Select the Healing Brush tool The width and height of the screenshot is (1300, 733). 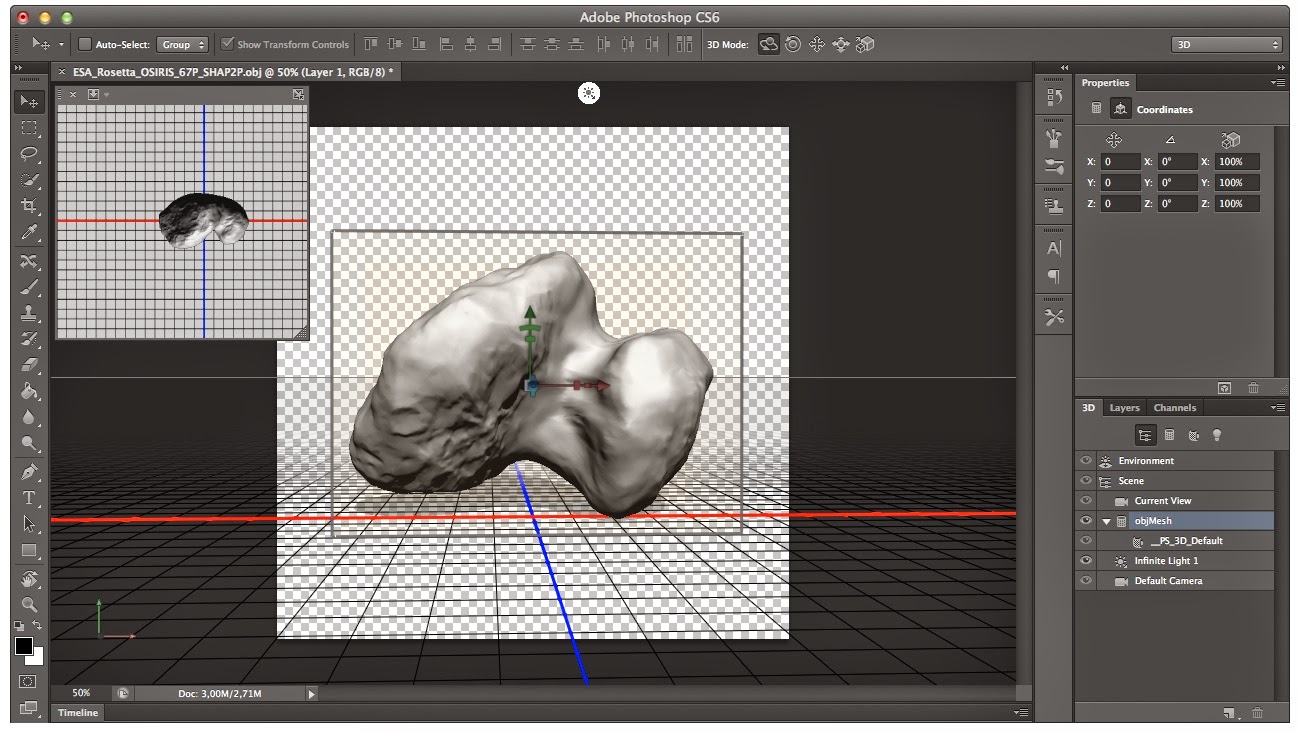[29, 262]
